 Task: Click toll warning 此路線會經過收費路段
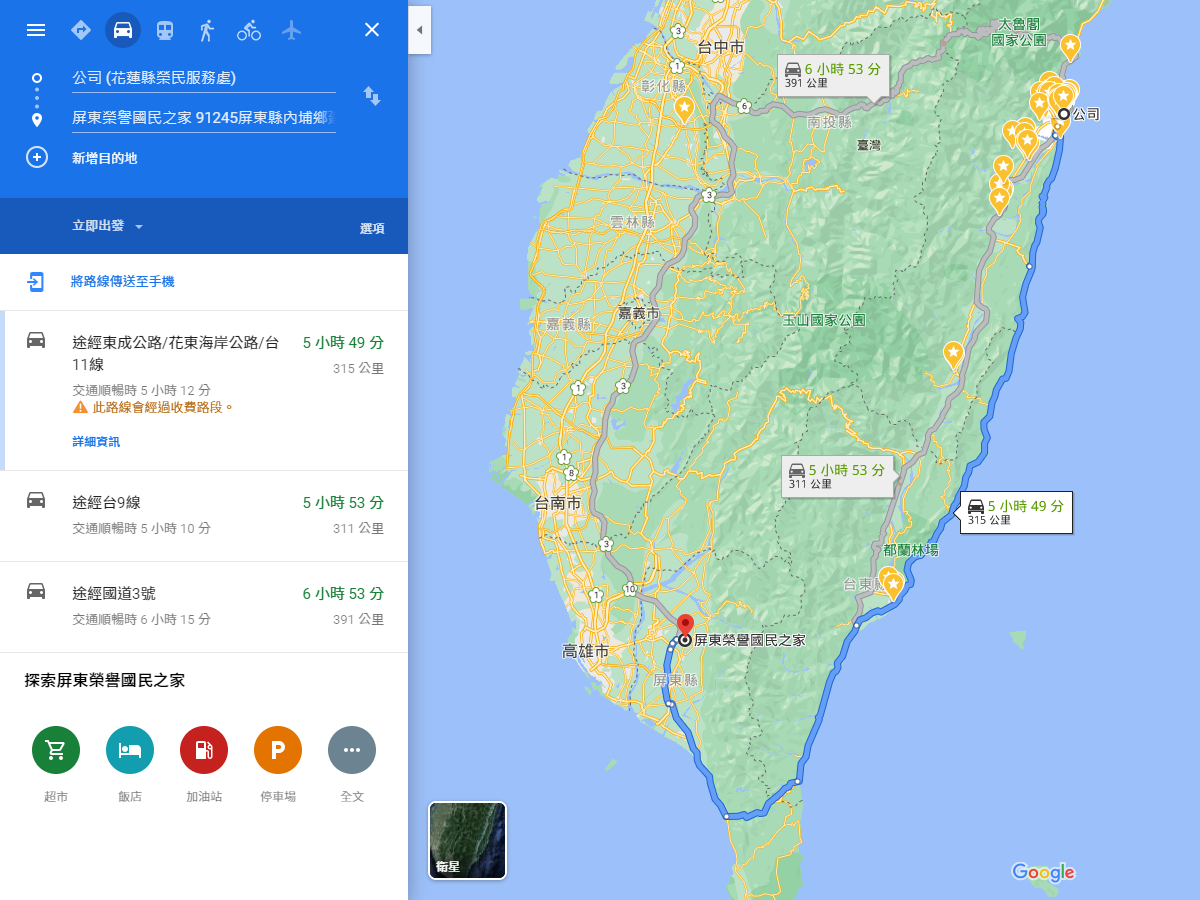pyautogui.click(x=154, y=408)
